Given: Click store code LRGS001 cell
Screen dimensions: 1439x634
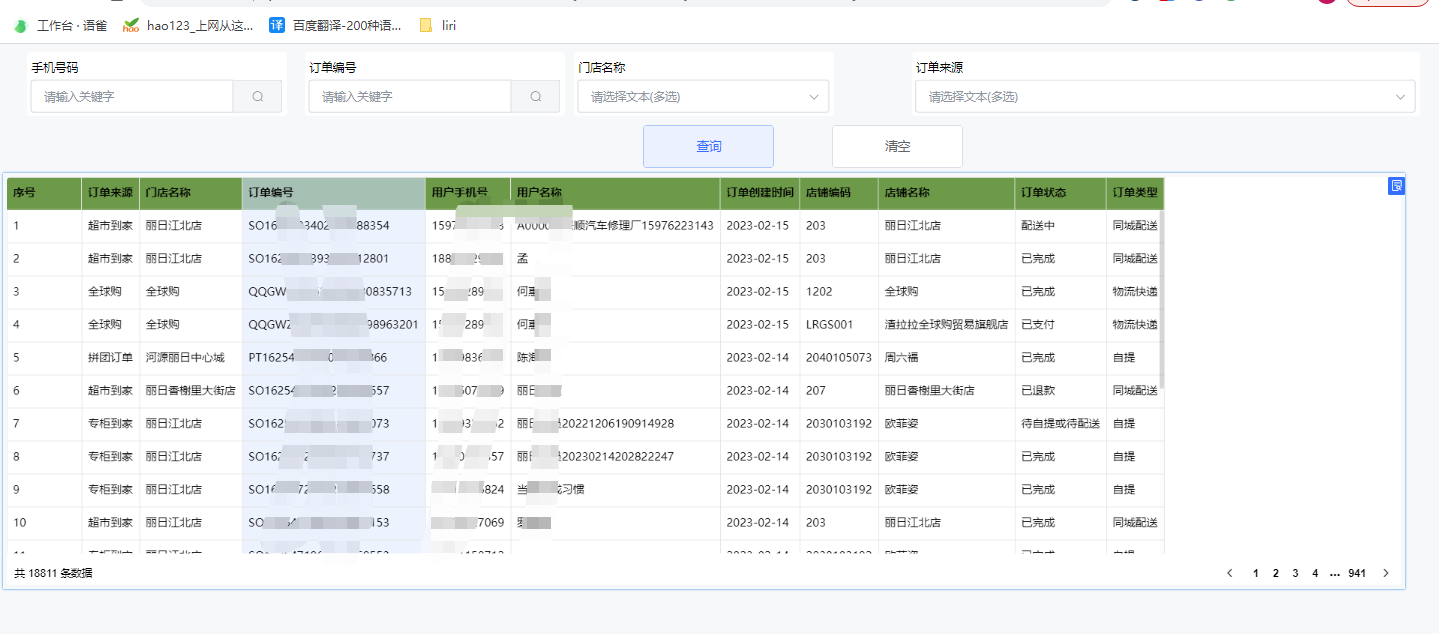Looking at the screenshot, I should click(829, 325).
